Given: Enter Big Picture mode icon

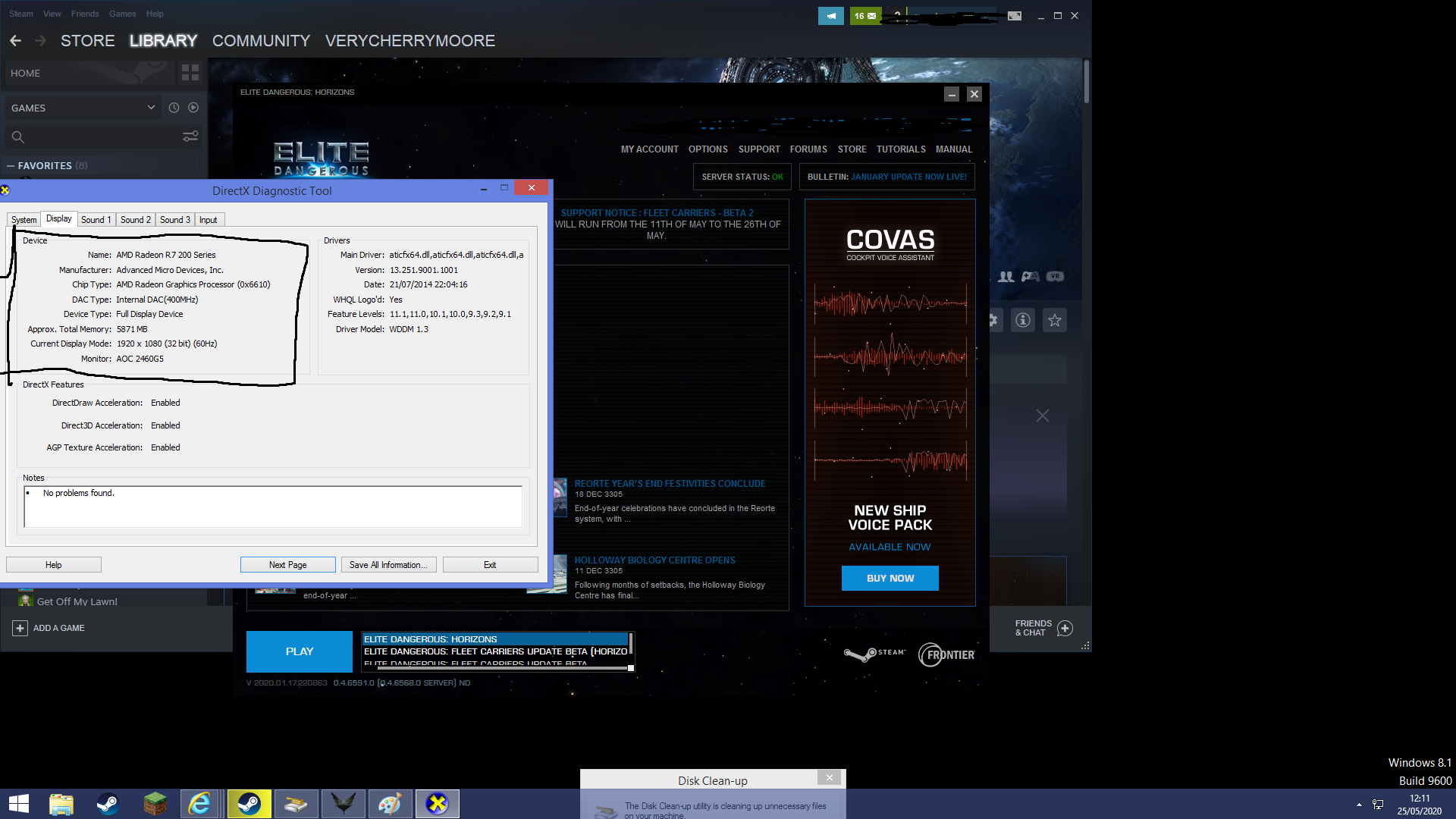Looking at the screenshot, I should coord(1015,16).
